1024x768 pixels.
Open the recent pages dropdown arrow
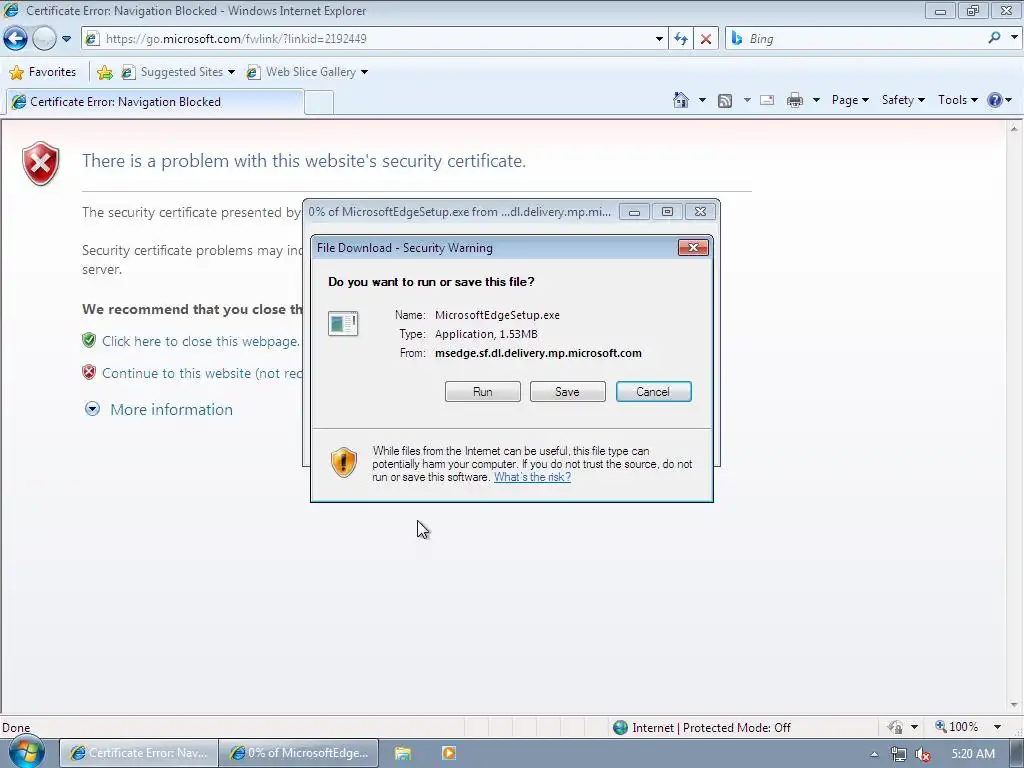(66, 39)
